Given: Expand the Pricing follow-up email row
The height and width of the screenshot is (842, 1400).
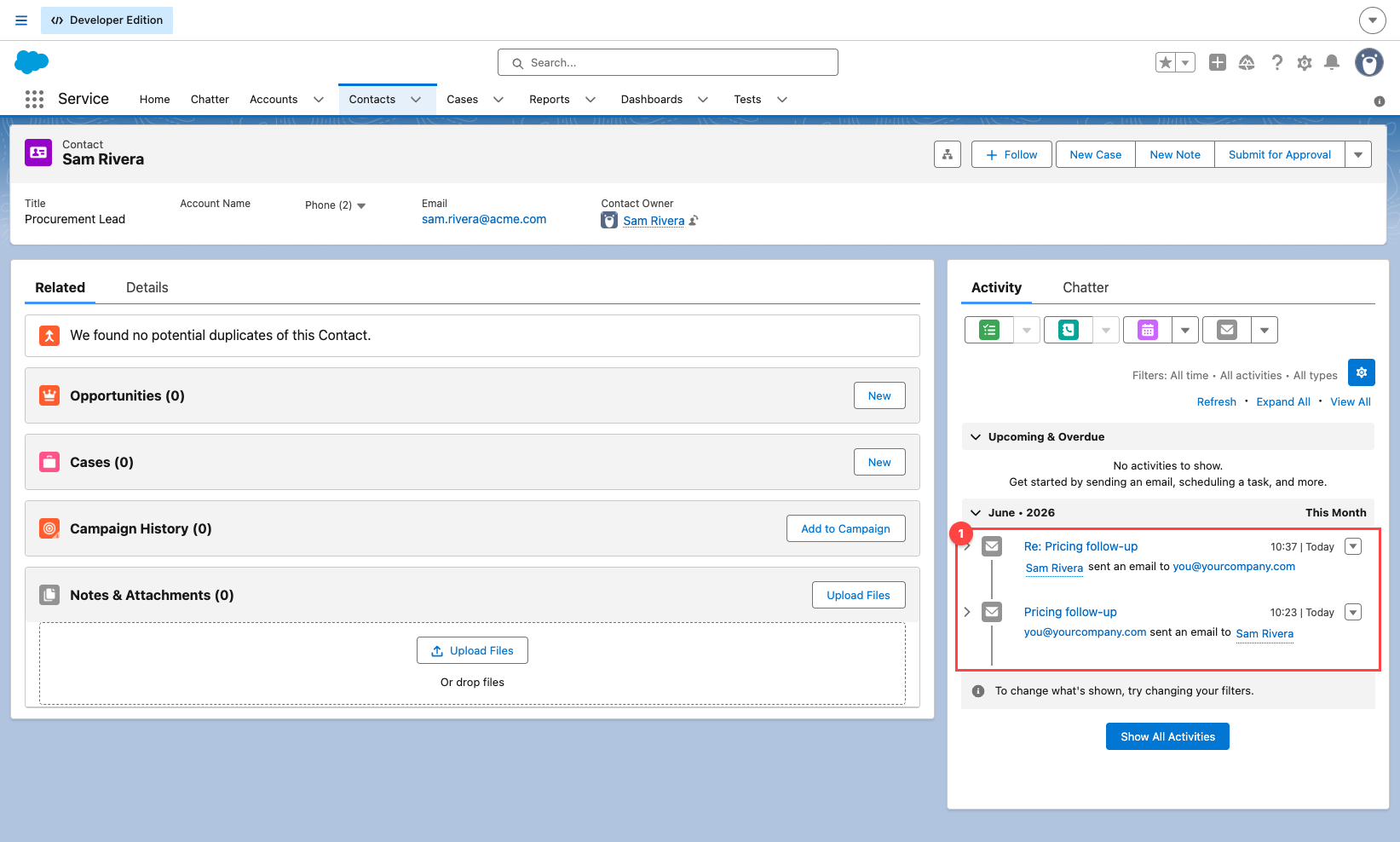Looking at the screenshot, I should [967, 612].
